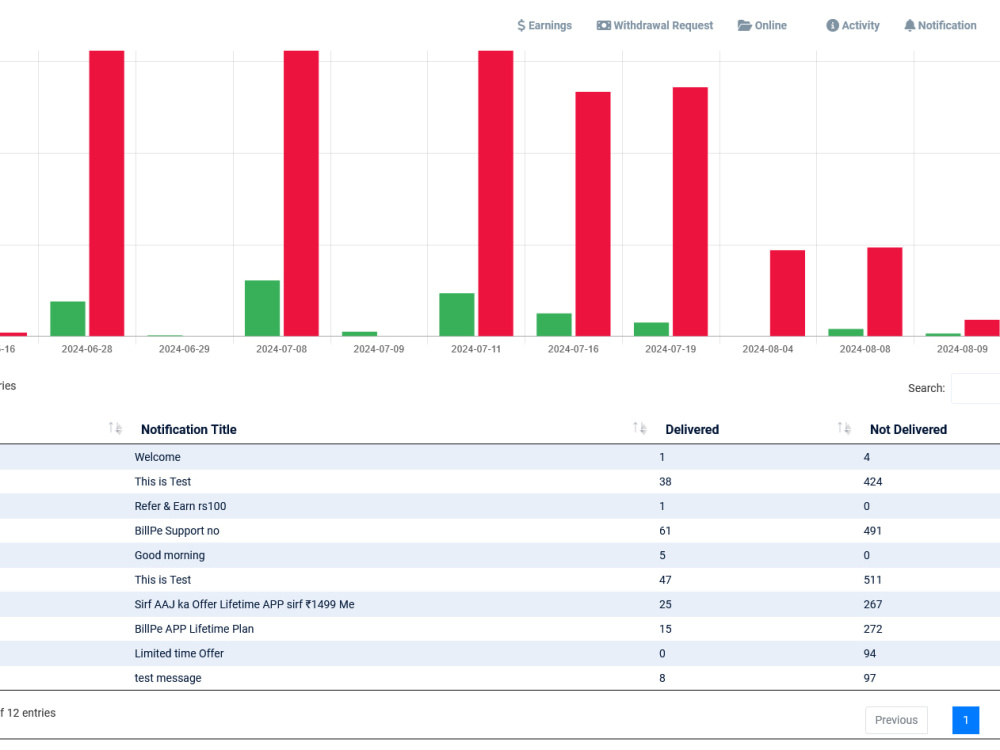Viewport: 1000px width, 750px height.
Task: Click the Not Delivered value 267
Action: 872,605
